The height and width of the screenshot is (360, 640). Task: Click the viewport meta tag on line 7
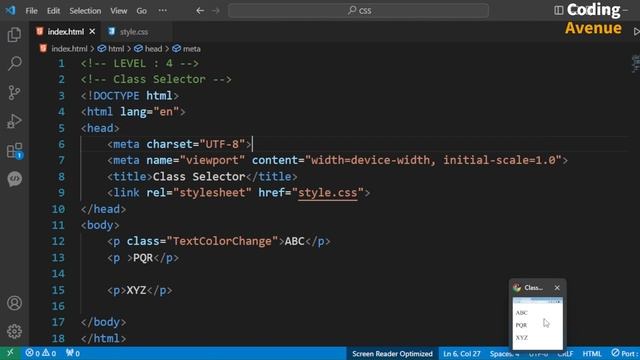[338, 160]
